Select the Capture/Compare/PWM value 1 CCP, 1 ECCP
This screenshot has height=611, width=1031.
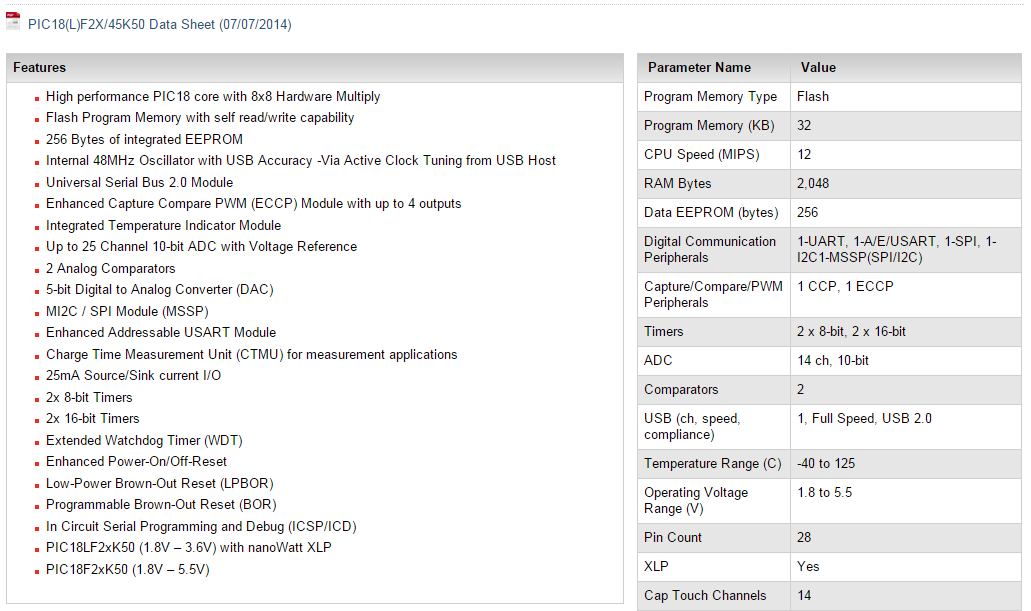845,286
